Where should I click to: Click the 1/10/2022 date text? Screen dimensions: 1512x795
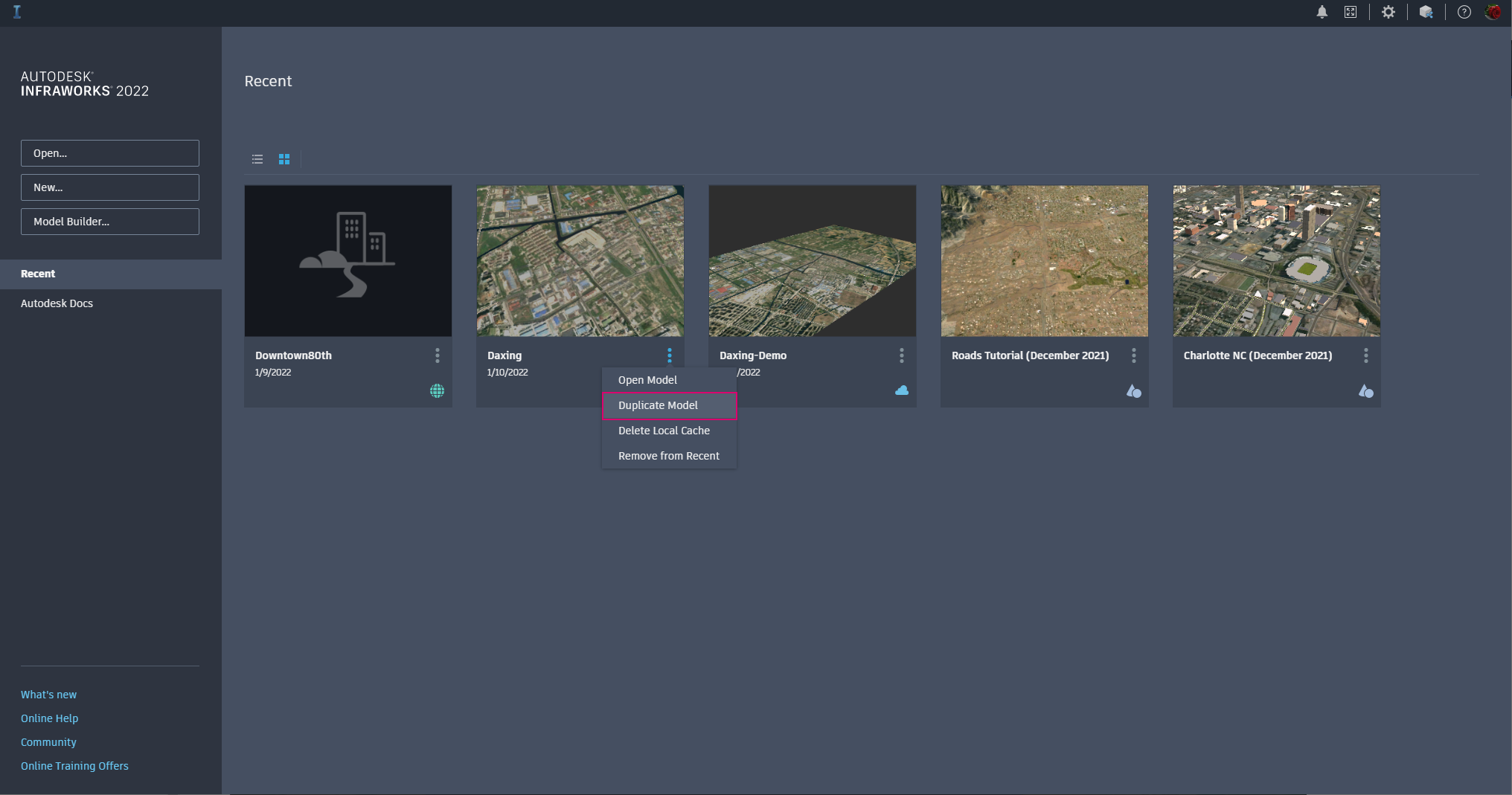coord(507,373)
